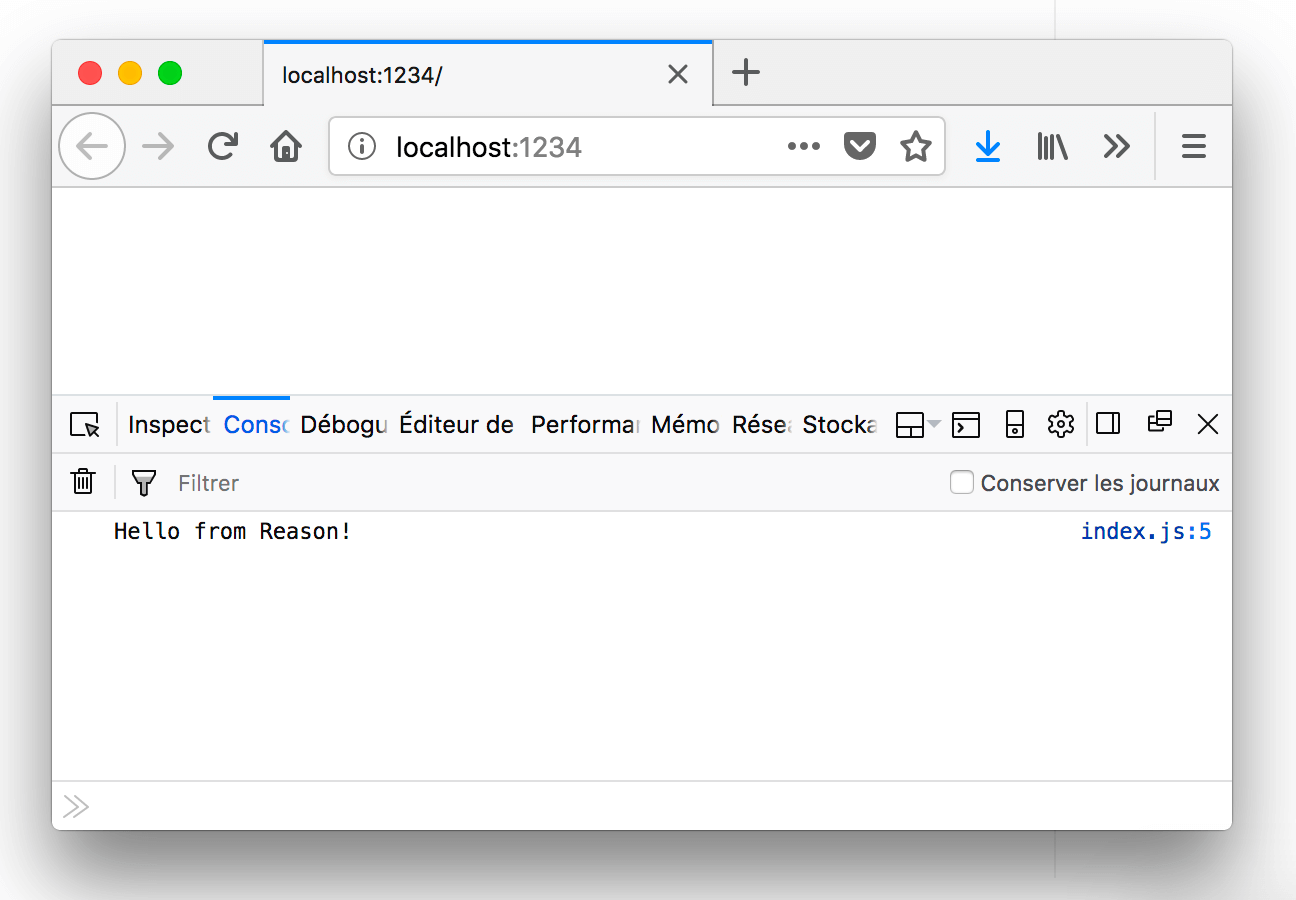Switch to the Inspecteur tab

(169, 425)
